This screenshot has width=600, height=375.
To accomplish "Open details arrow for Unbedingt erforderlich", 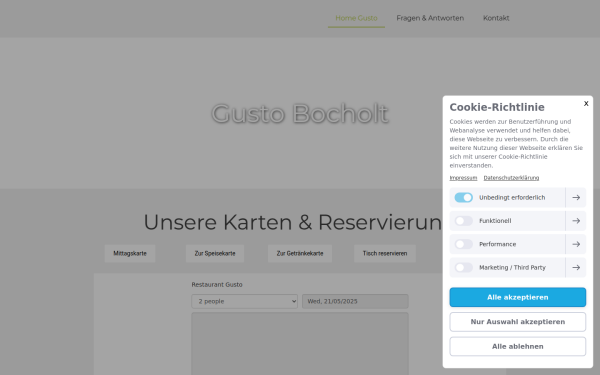I will [x=576, y=197].
